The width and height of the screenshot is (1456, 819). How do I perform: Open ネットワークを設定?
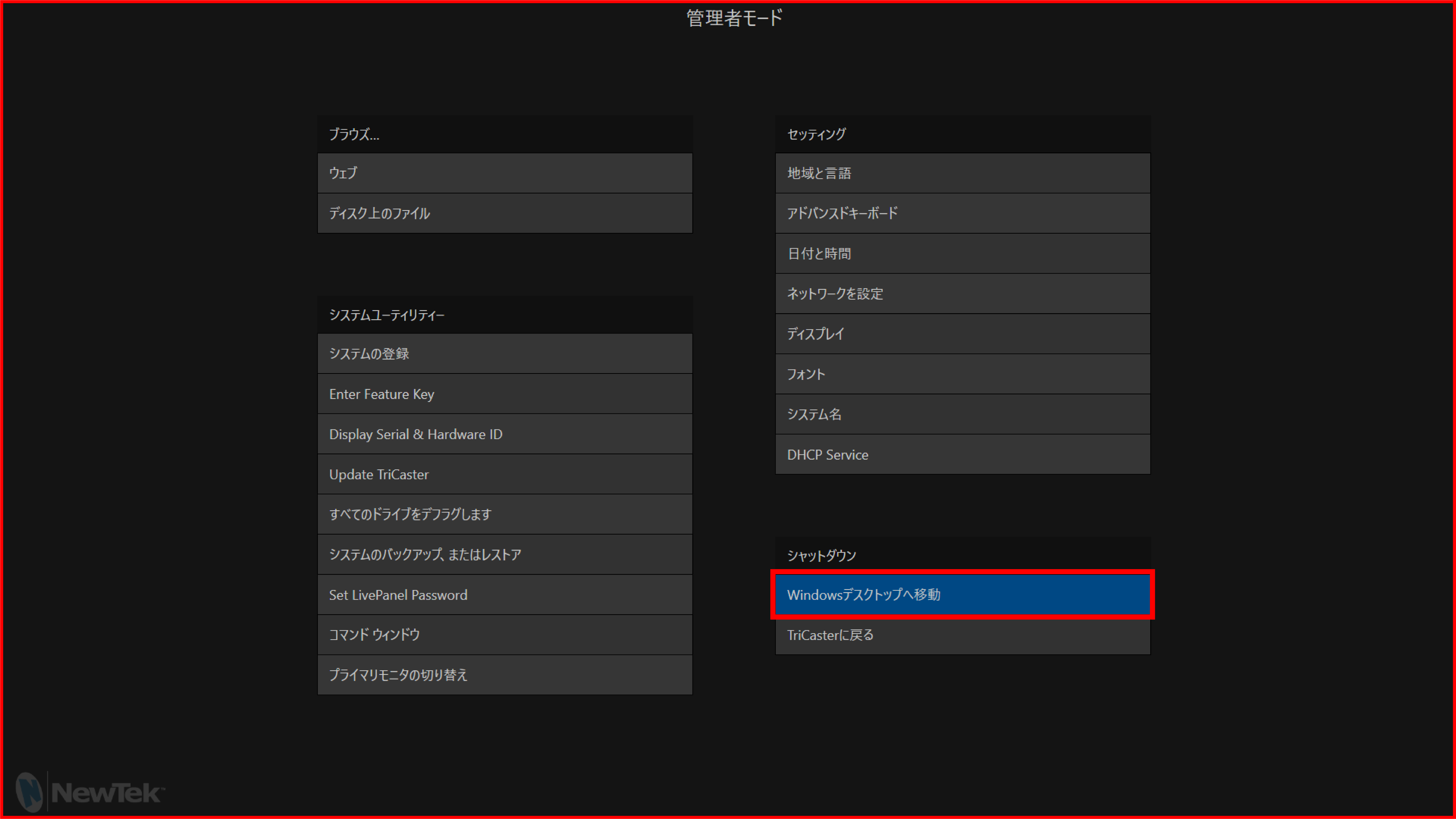(962, 293)
